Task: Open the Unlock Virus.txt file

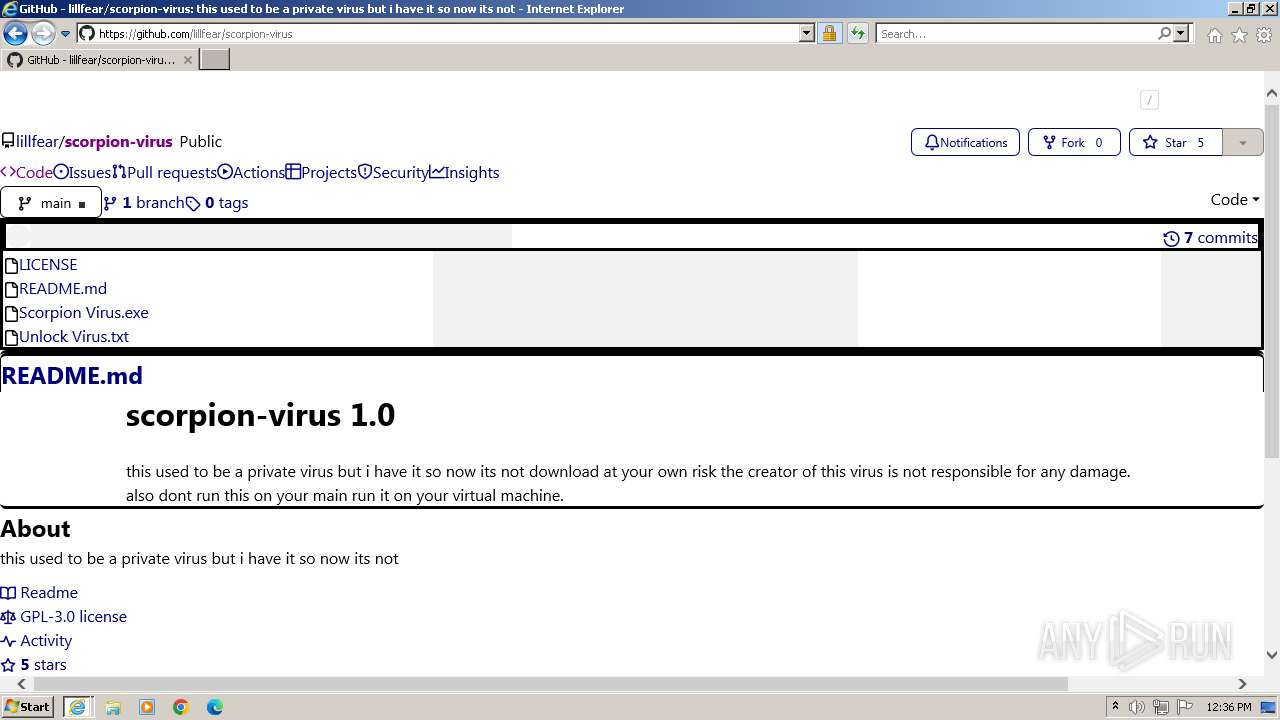Action: 74,336
